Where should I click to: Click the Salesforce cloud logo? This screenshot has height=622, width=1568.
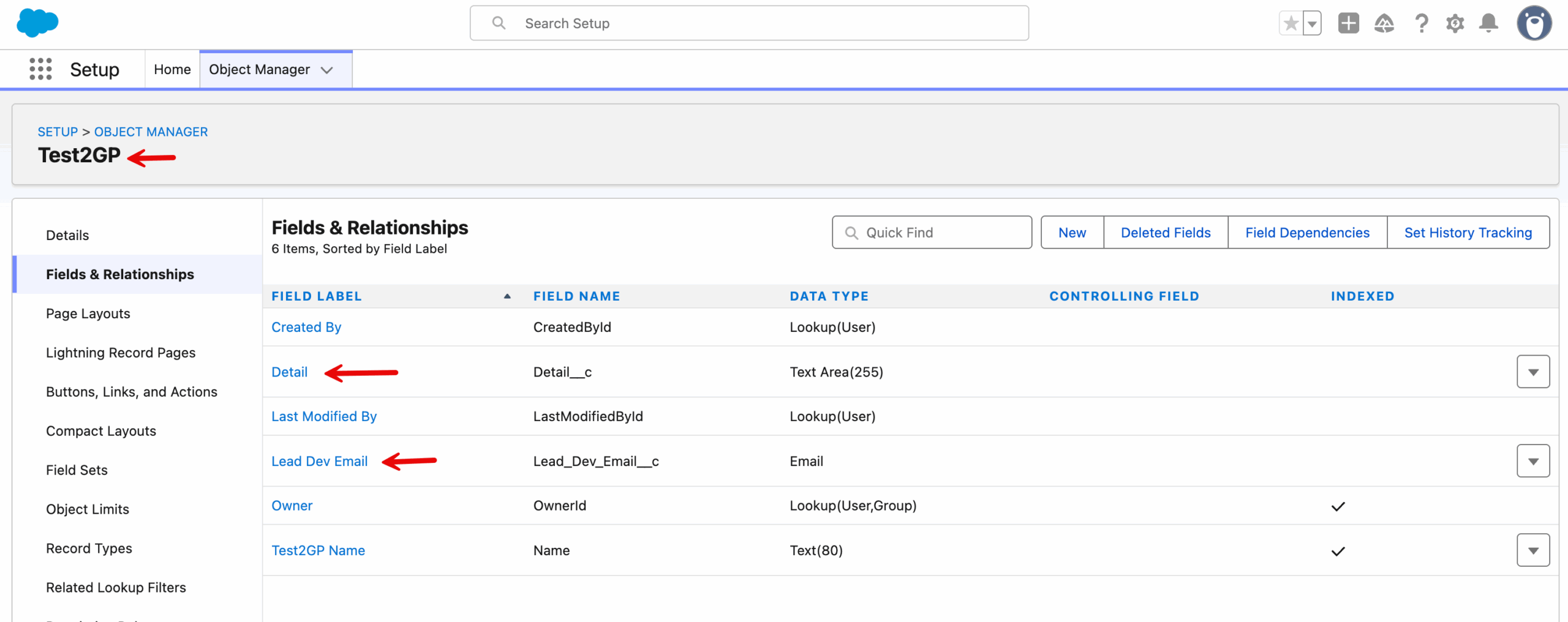point(37,23)
